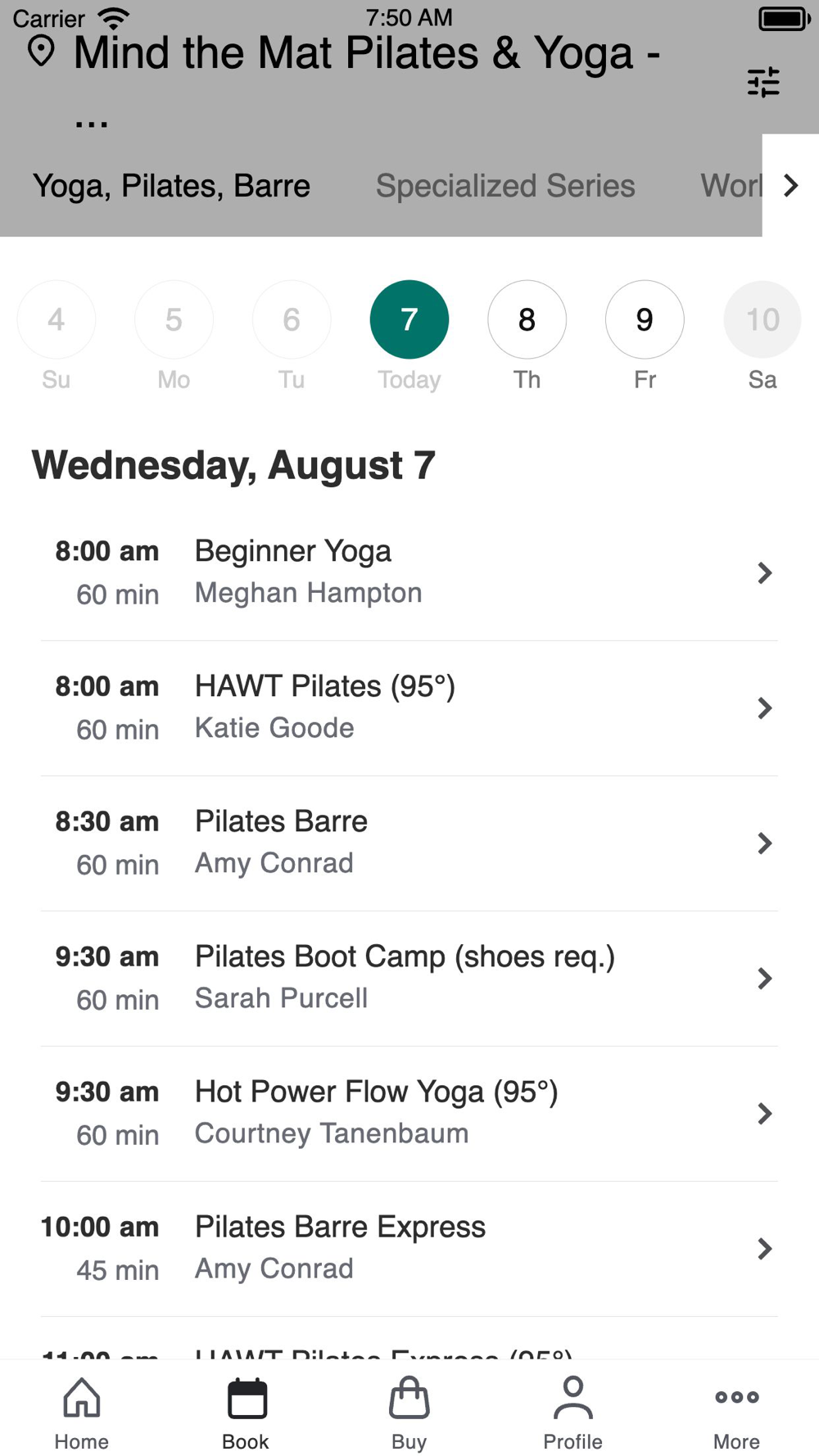Tap the location pin icon
The width and height of the screenshot is (819, 1456).
point(41,52)
